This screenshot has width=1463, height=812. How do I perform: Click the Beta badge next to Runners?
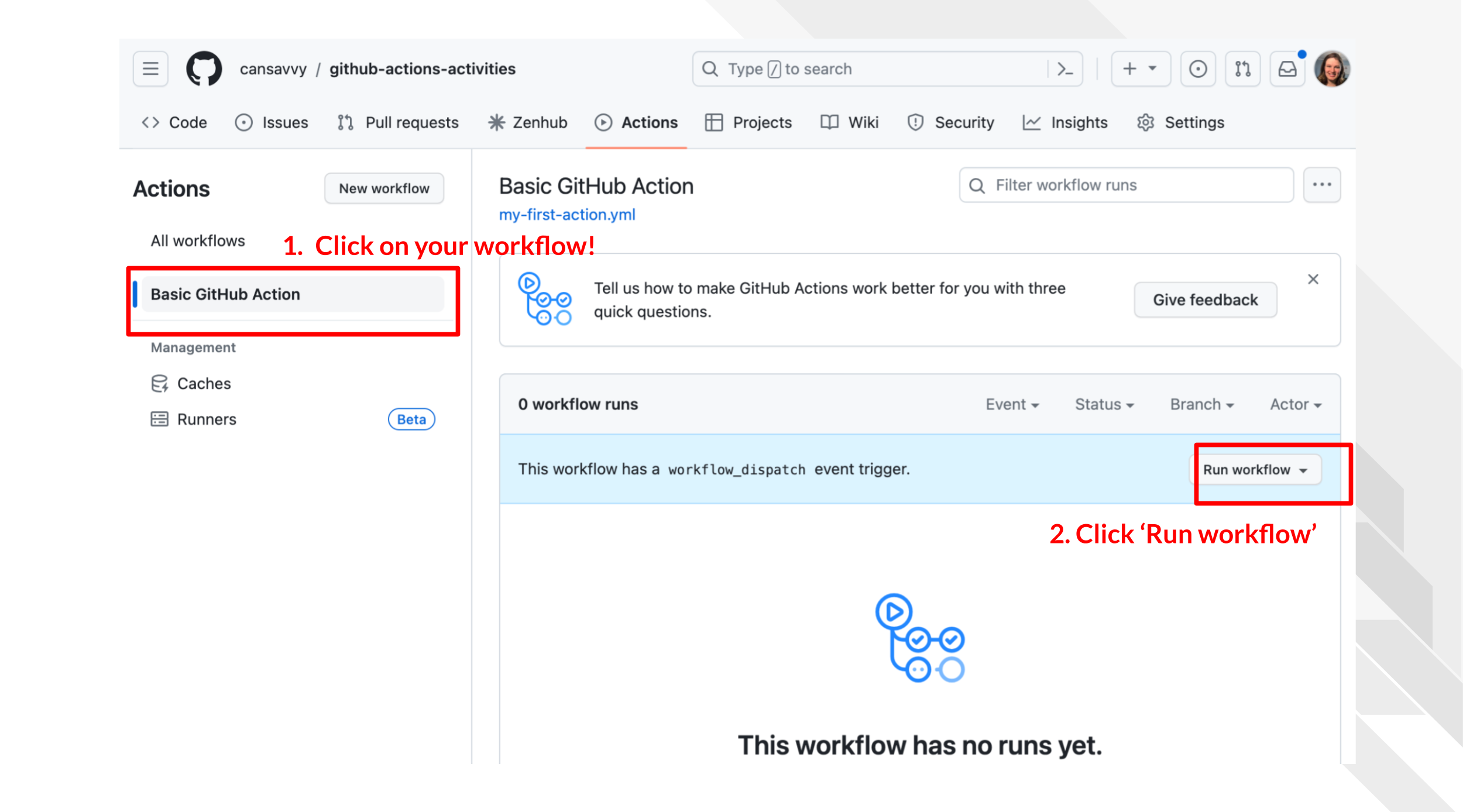[x=411, y=419]
